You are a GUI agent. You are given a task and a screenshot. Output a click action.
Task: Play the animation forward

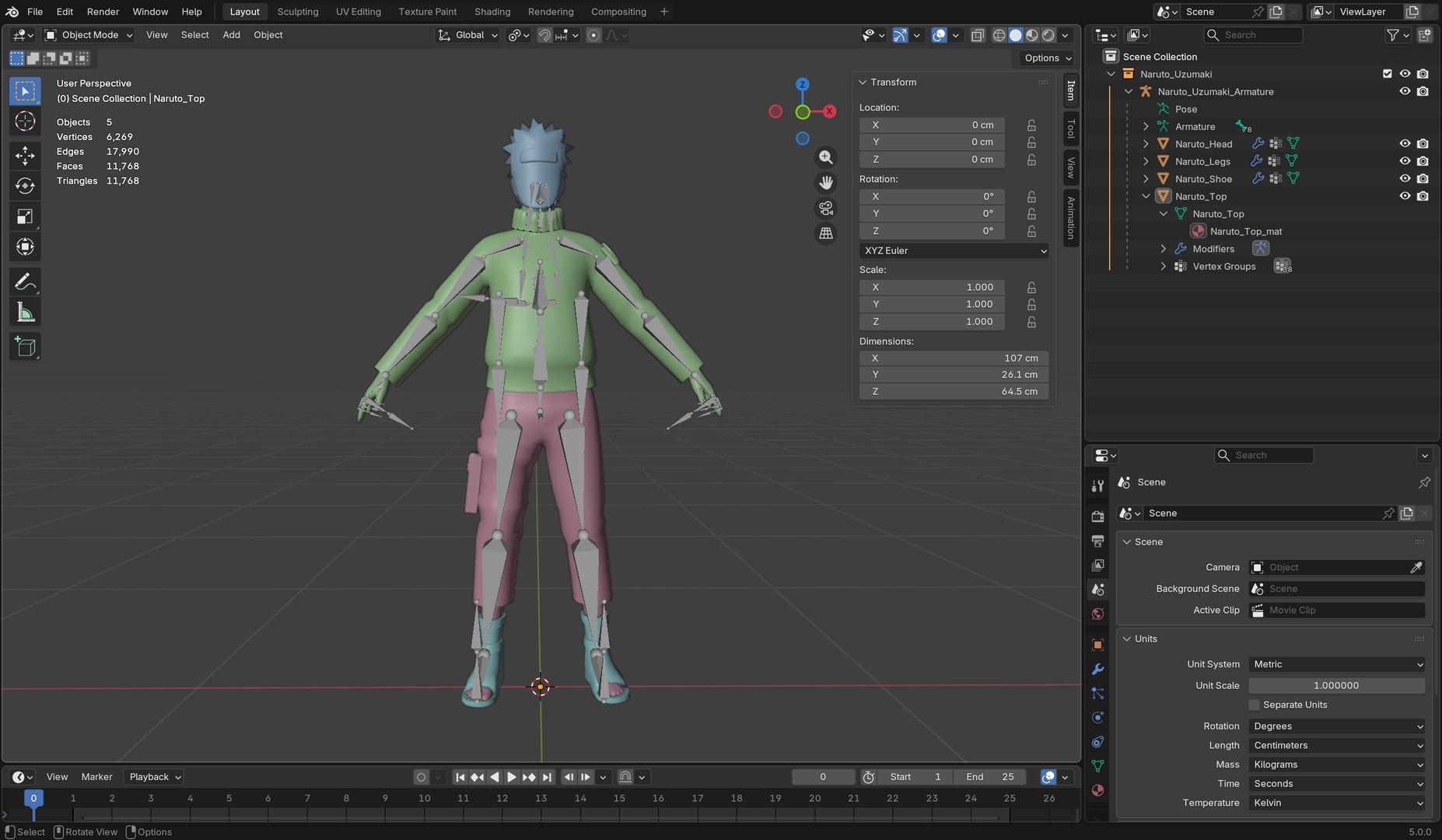point(511,777)
